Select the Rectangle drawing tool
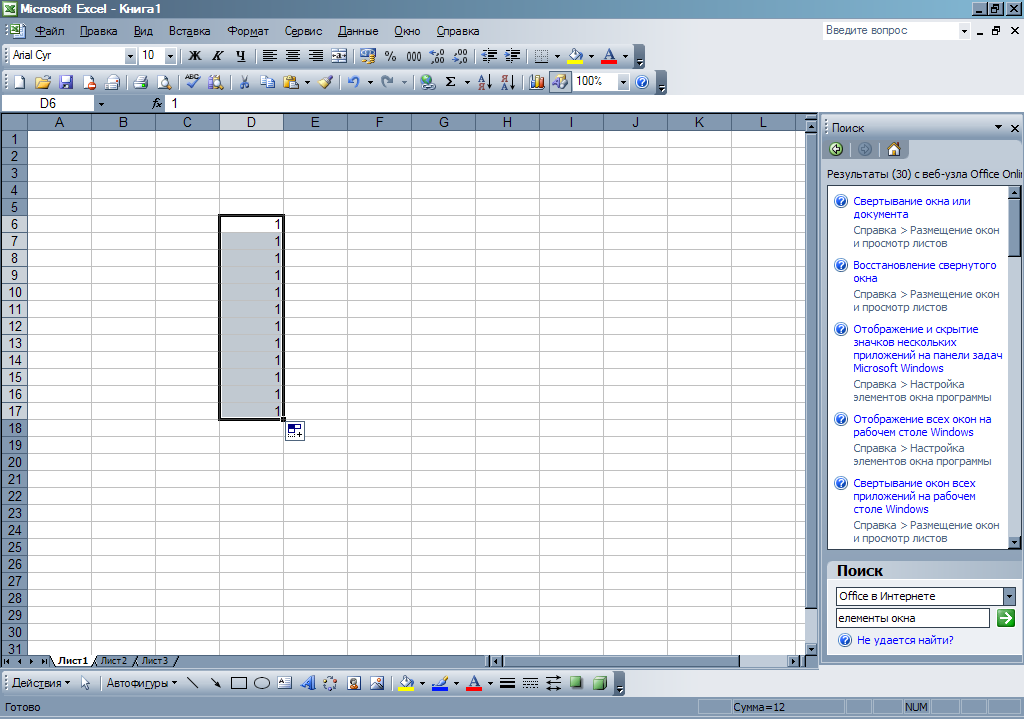1024x719 pixels. coord(239,683)
